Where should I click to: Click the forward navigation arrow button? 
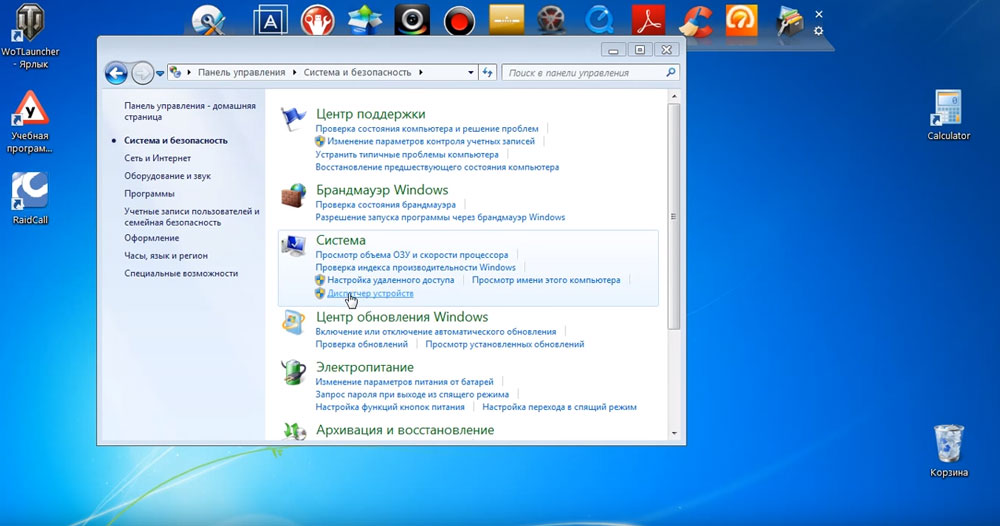[x=142, y=73]
